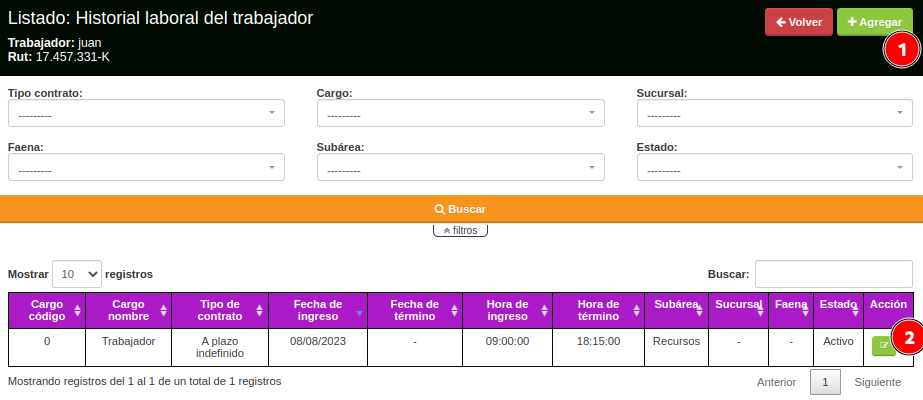Sort by Sucursal column header

[x=739, y=311]
